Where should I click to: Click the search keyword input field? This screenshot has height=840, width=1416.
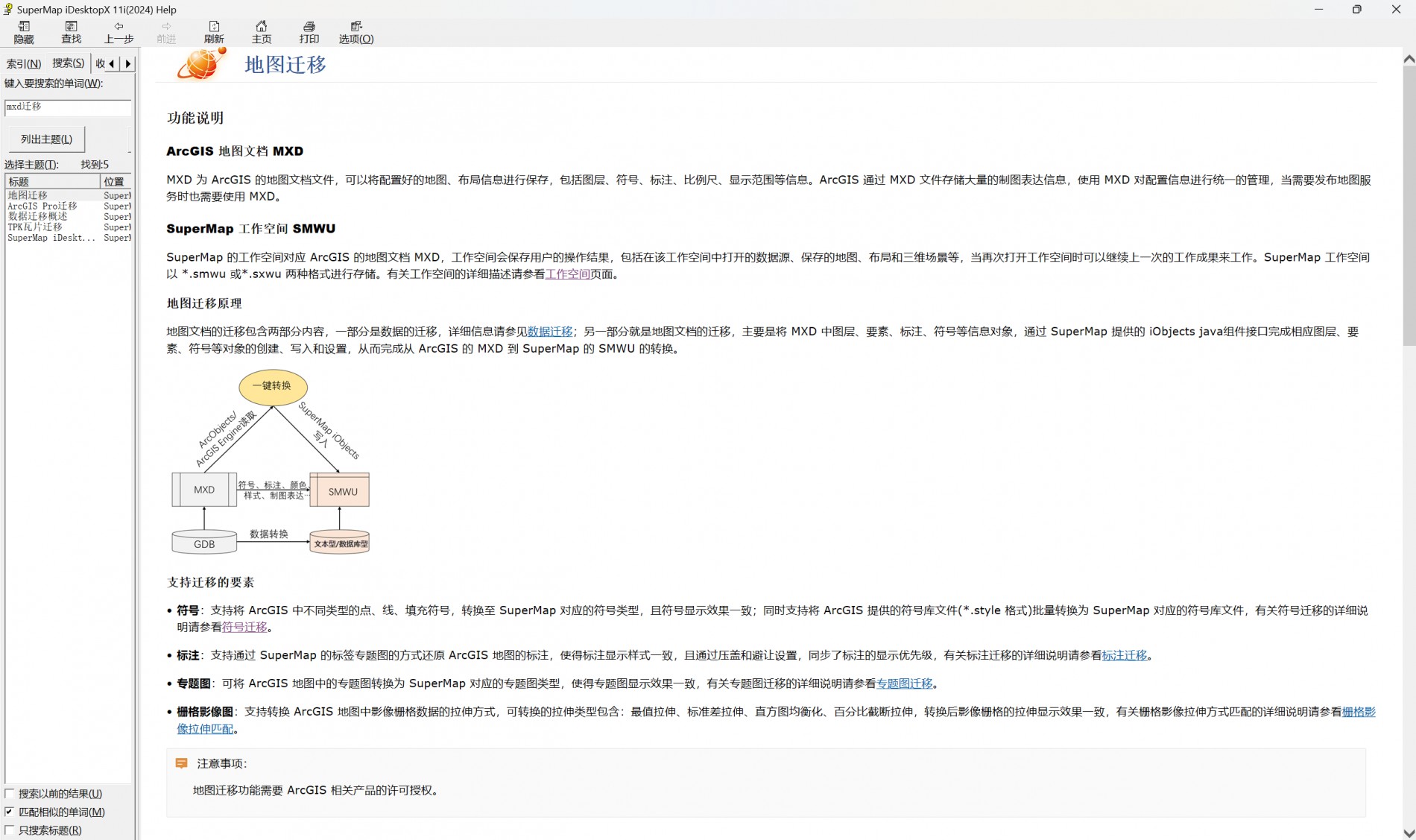(68, 107)
